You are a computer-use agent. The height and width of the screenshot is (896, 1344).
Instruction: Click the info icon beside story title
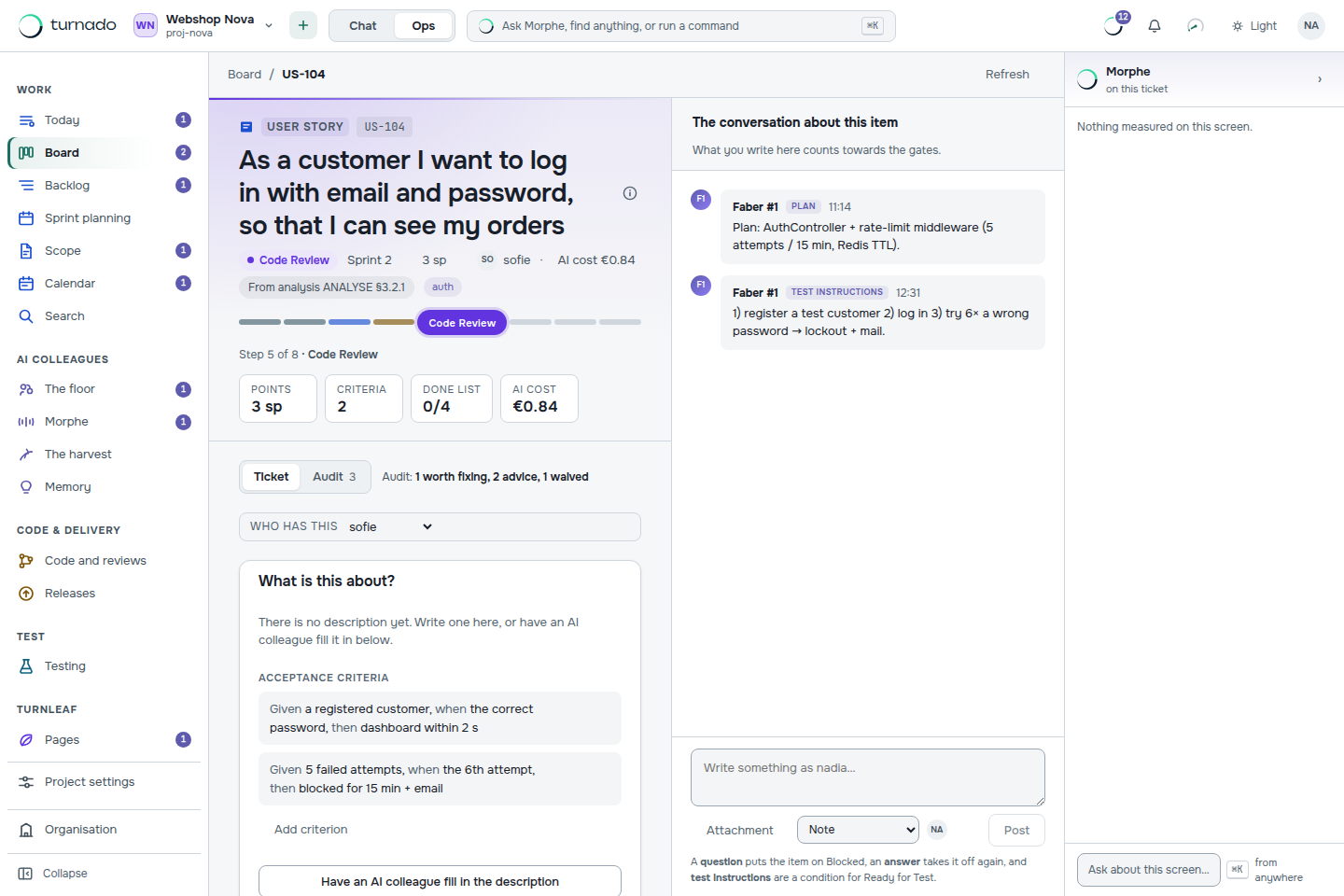(x=630, y=193)
